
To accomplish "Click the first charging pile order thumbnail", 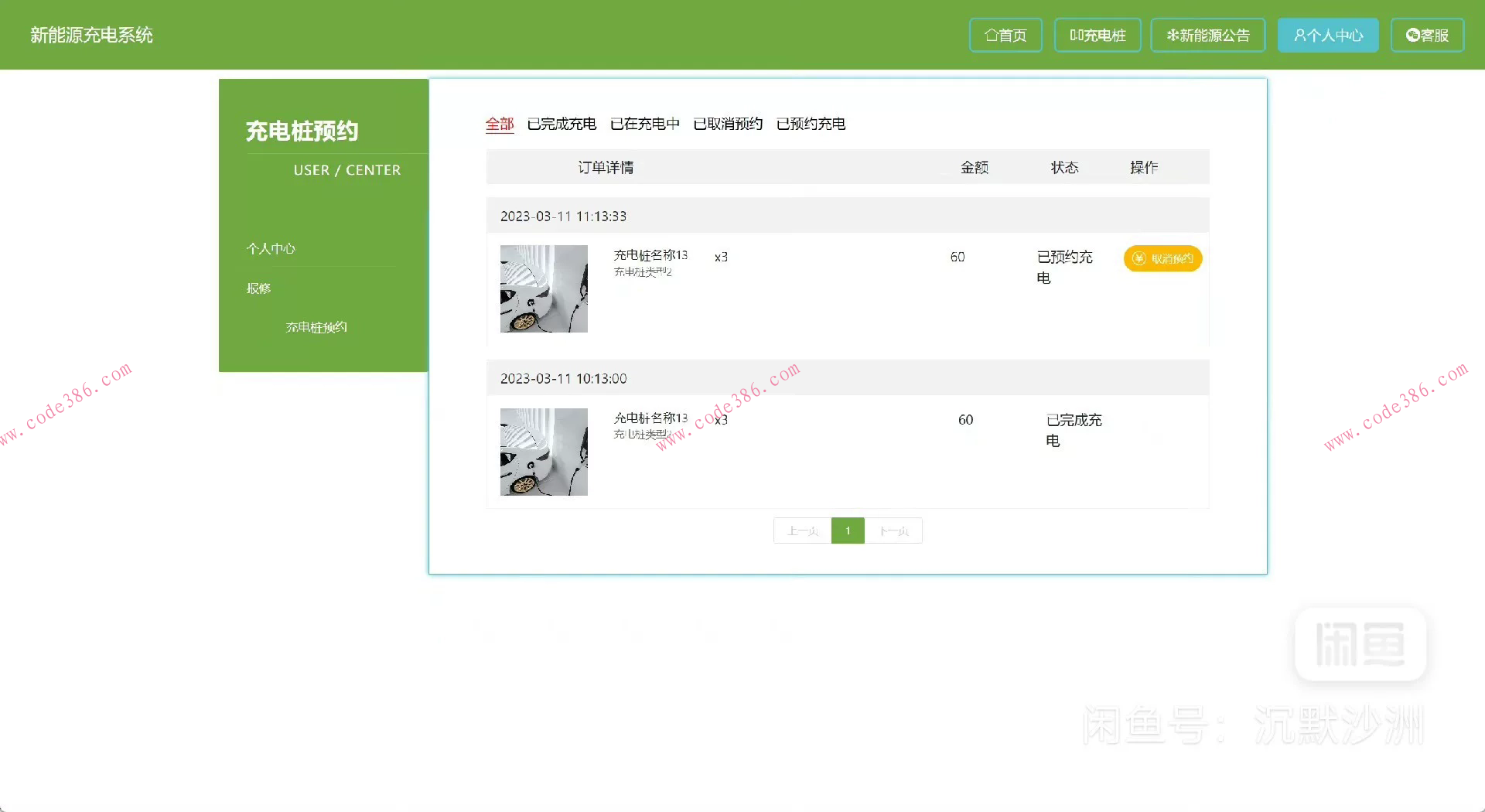I will [544, 288].
